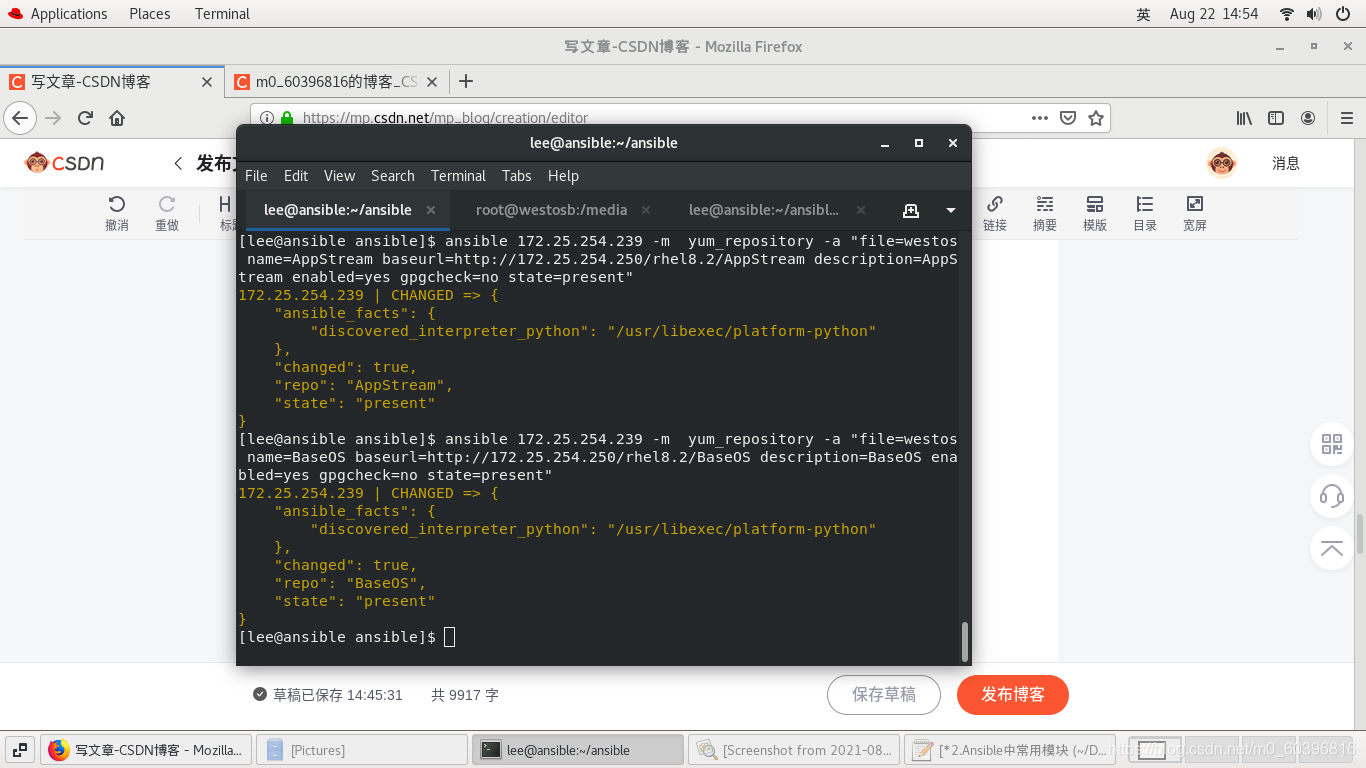Open the terminal Search menu
1366x768 pixels.
pos(393,175)
